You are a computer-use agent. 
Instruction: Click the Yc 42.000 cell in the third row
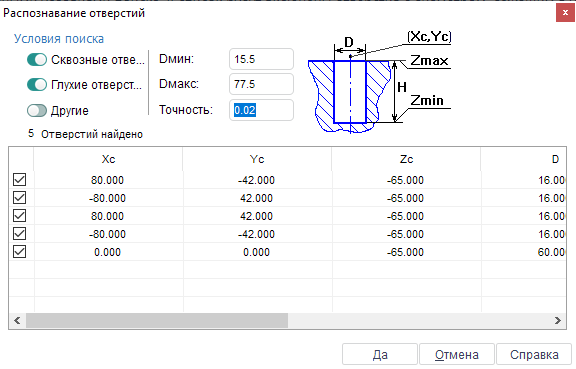point(257,216)
